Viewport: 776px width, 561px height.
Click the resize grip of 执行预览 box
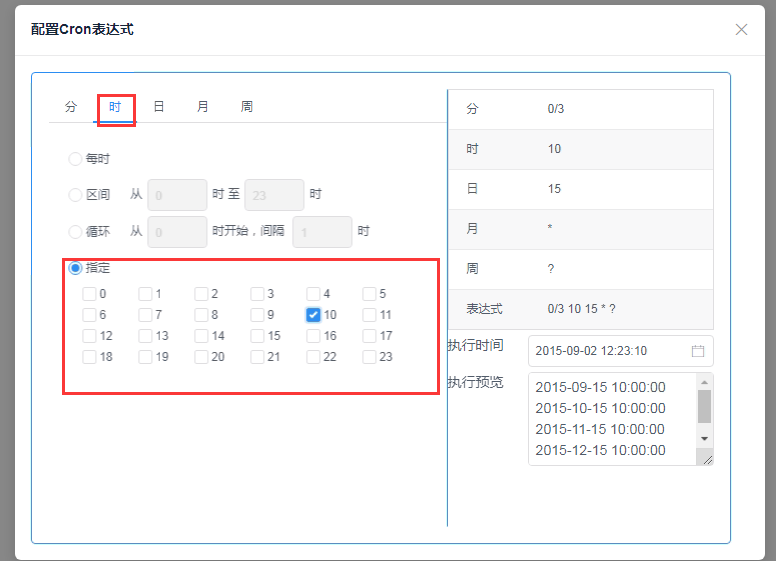pos(707,460)
